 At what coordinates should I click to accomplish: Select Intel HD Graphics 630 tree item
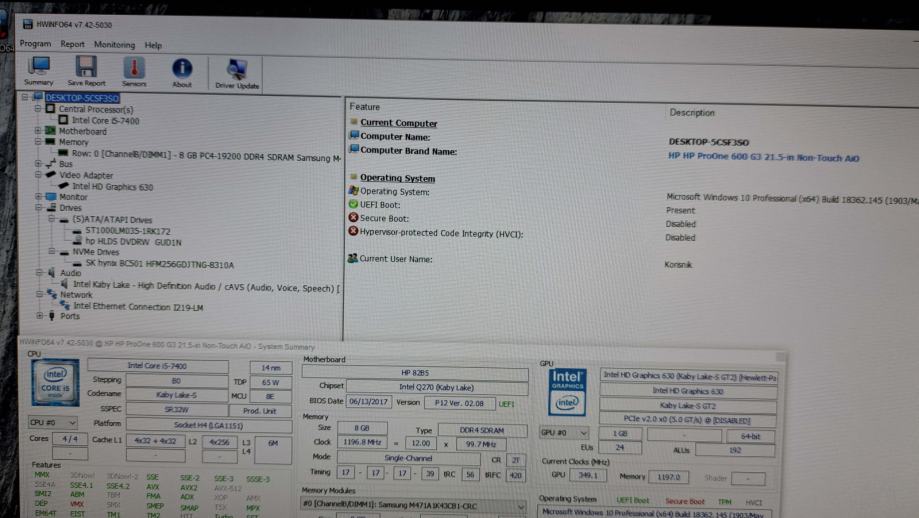pos(113,187)
